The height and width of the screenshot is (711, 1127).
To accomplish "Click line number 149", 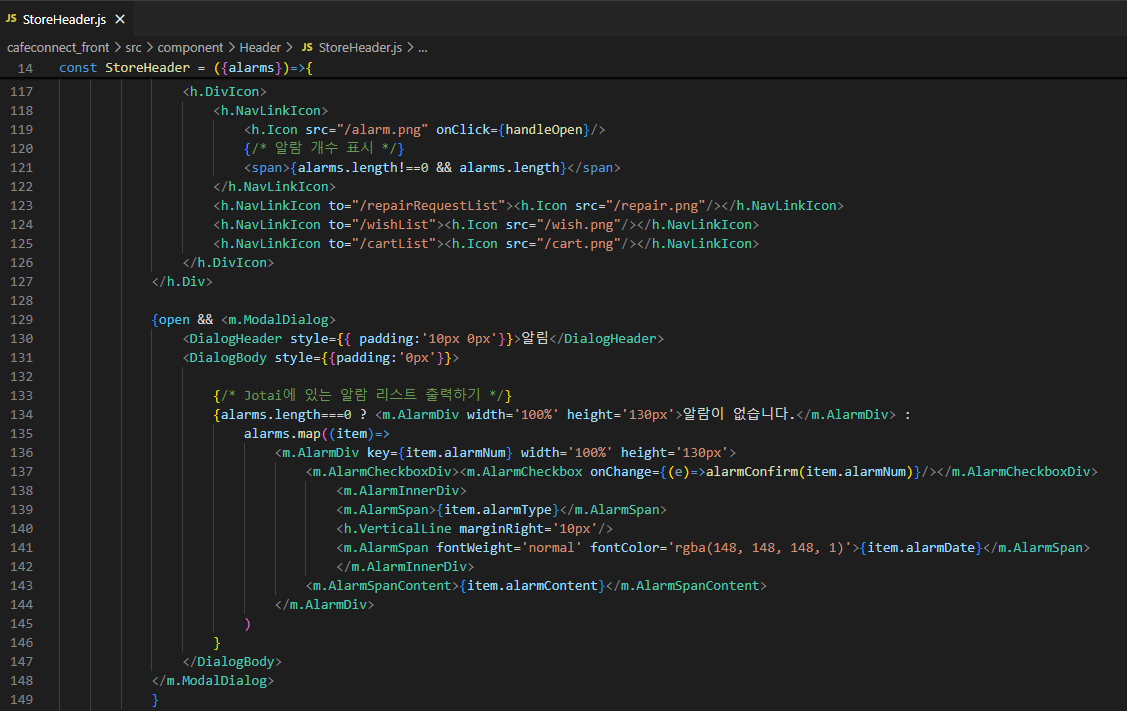I will click(22, 699).
